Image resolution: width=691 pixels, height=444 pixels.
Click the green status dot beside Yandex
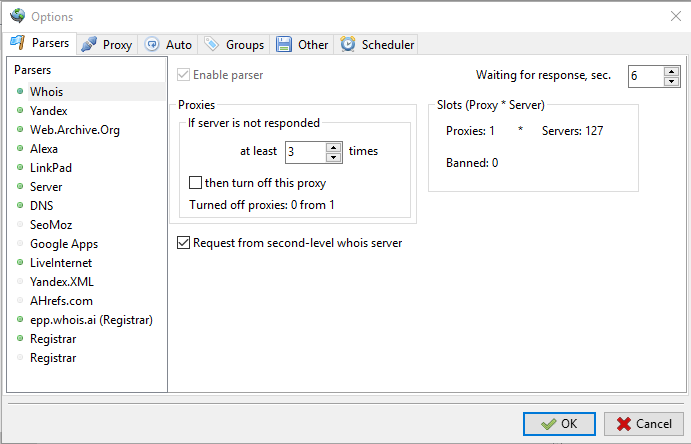click(x=20, y=110)
